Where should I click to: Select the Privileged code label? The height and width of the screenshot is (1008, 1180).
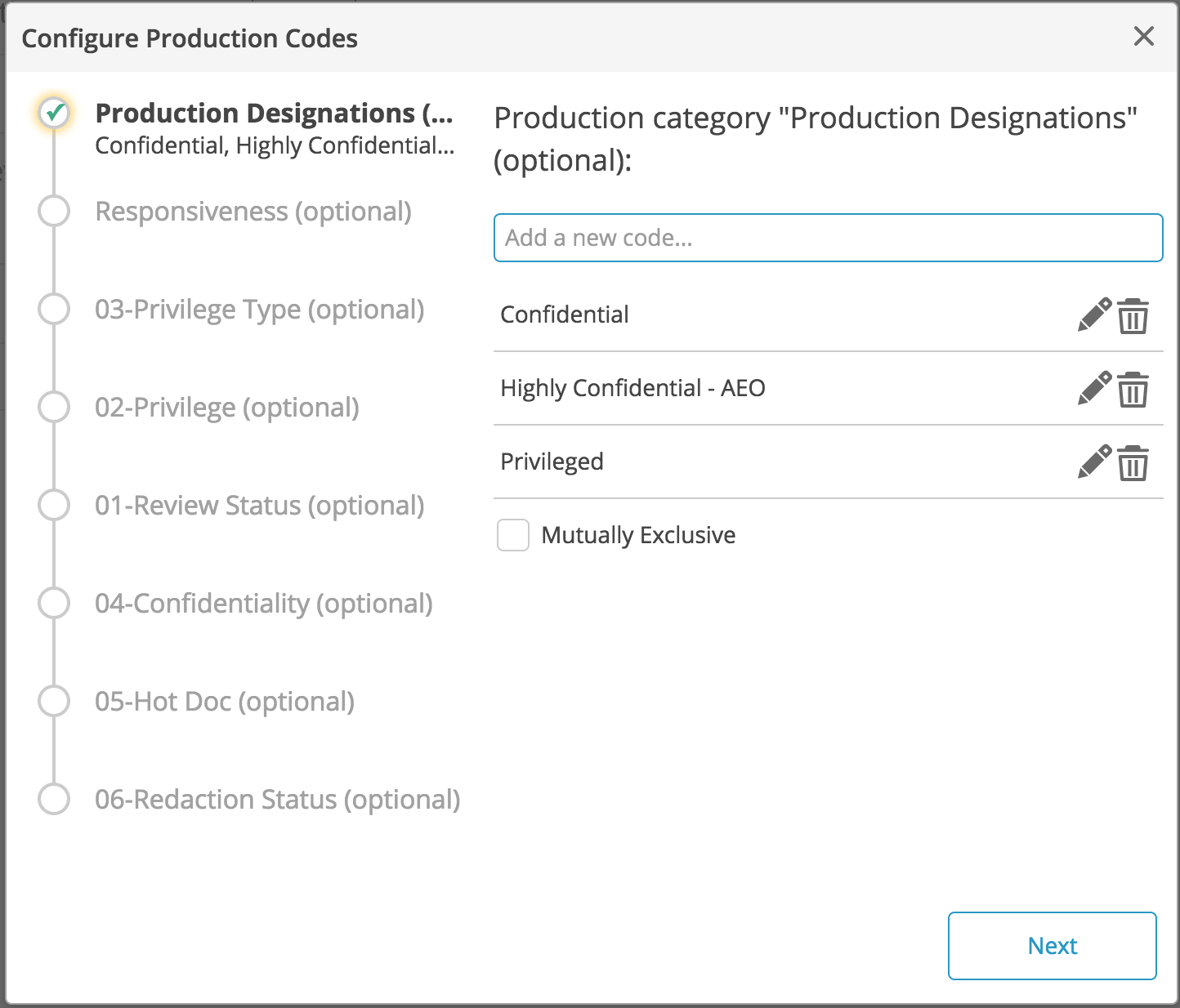552,462
